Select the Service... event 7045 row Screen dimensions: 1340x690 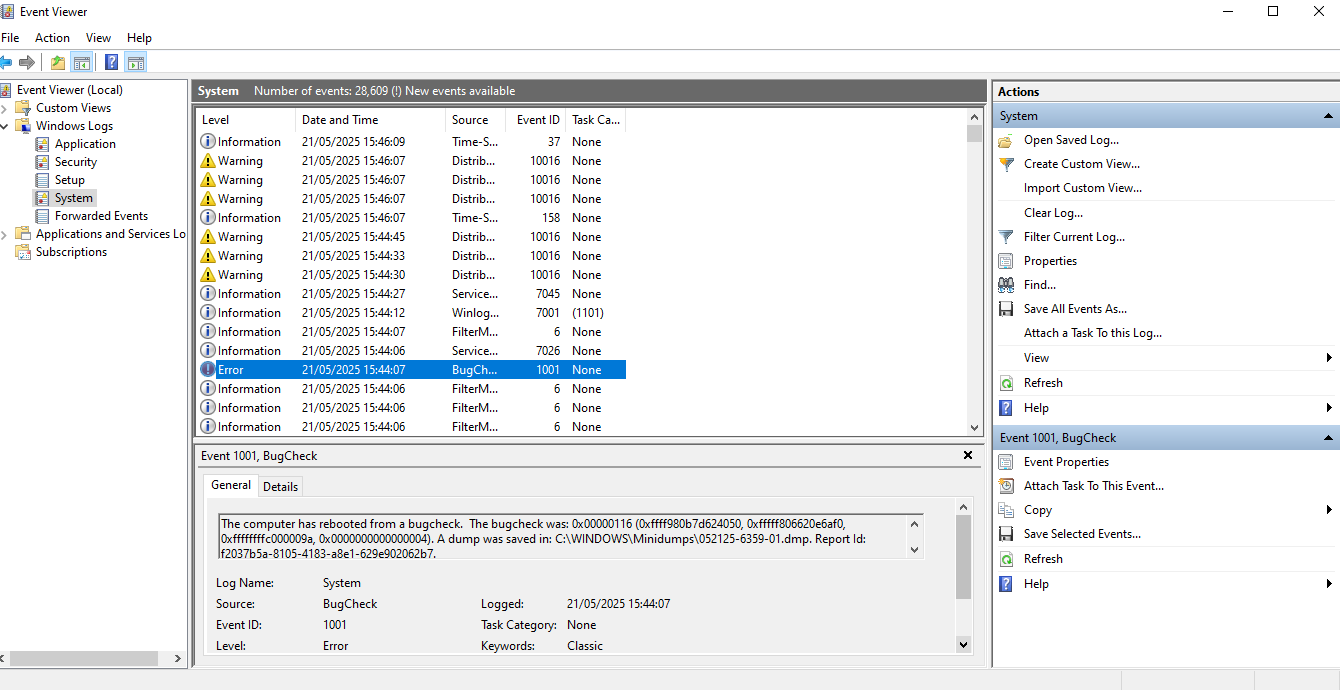pos(411,294)
